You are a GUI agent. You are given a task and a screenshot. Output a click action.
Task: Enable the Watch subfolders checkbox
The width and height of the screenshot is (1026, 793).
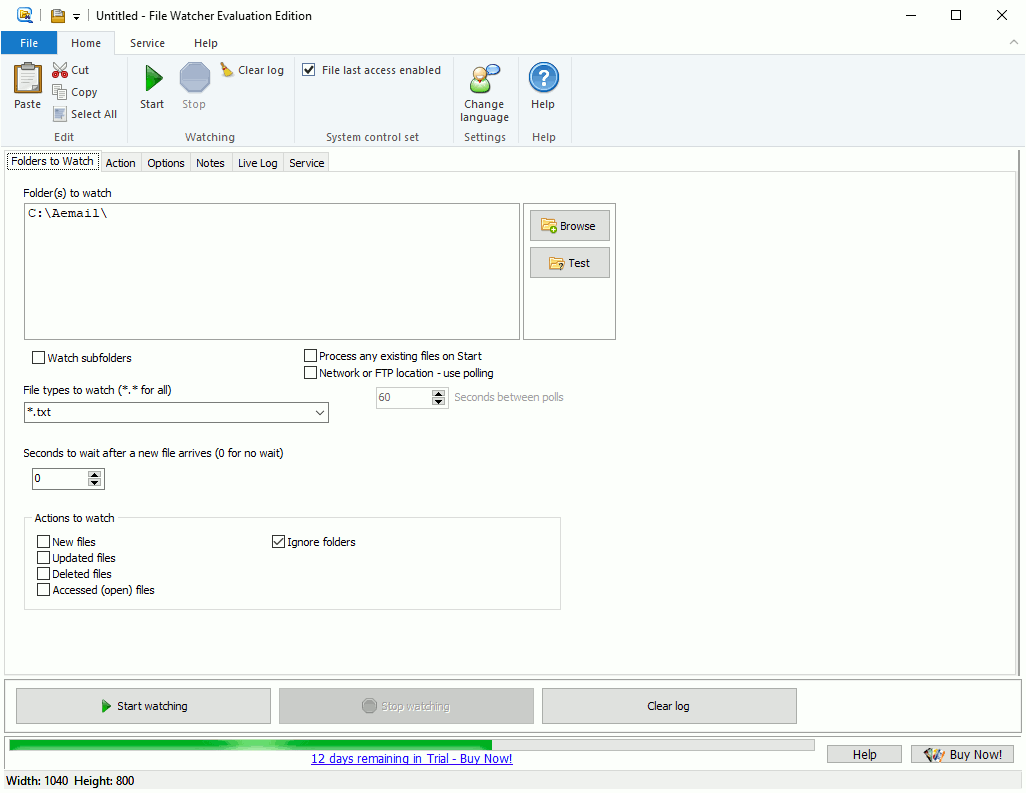pos(39,358)
